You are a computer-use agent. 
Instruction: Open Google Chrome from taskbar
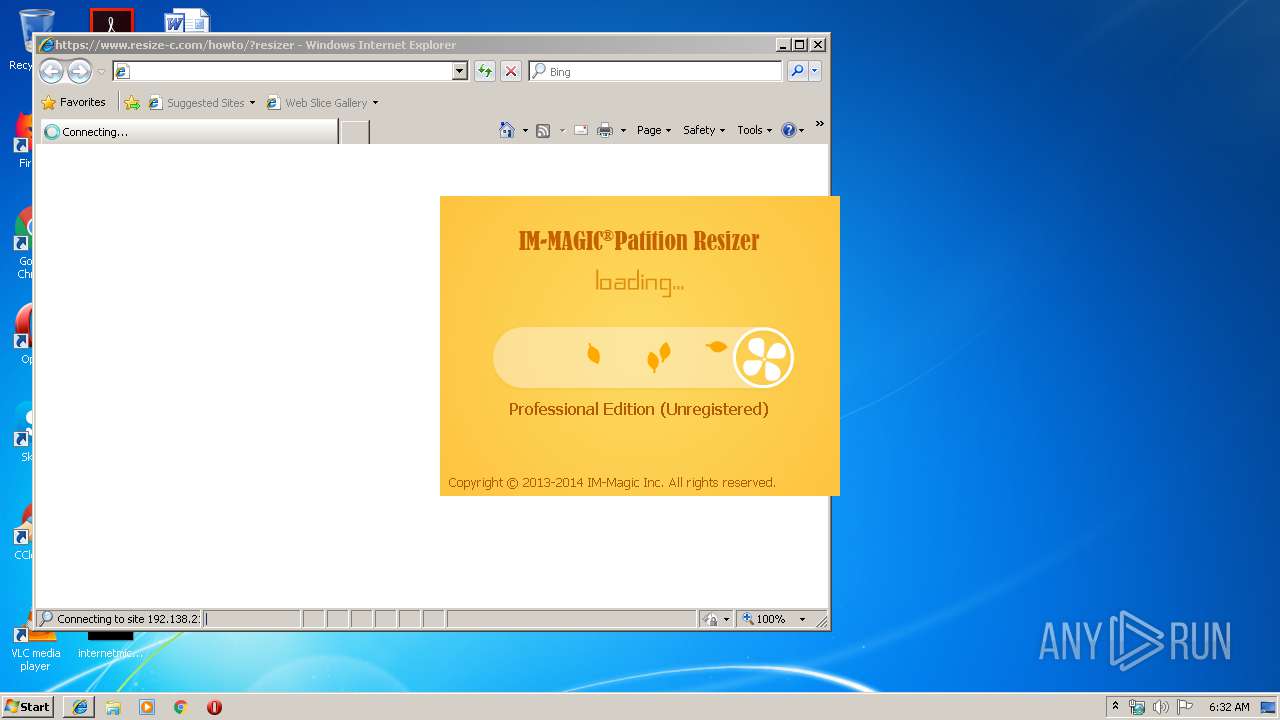(x=180, y=706)
